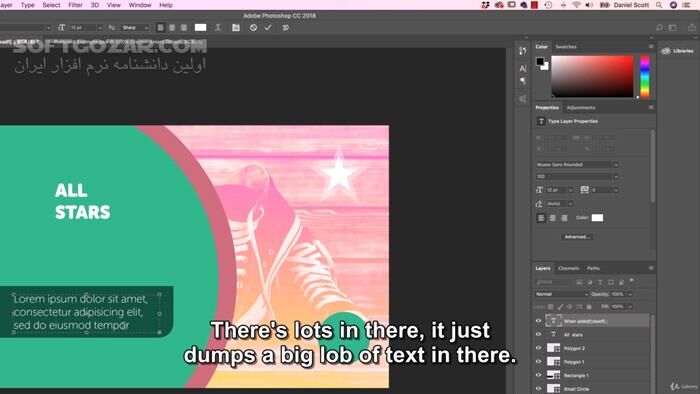Switch to the Paths tab

(593, 268)
